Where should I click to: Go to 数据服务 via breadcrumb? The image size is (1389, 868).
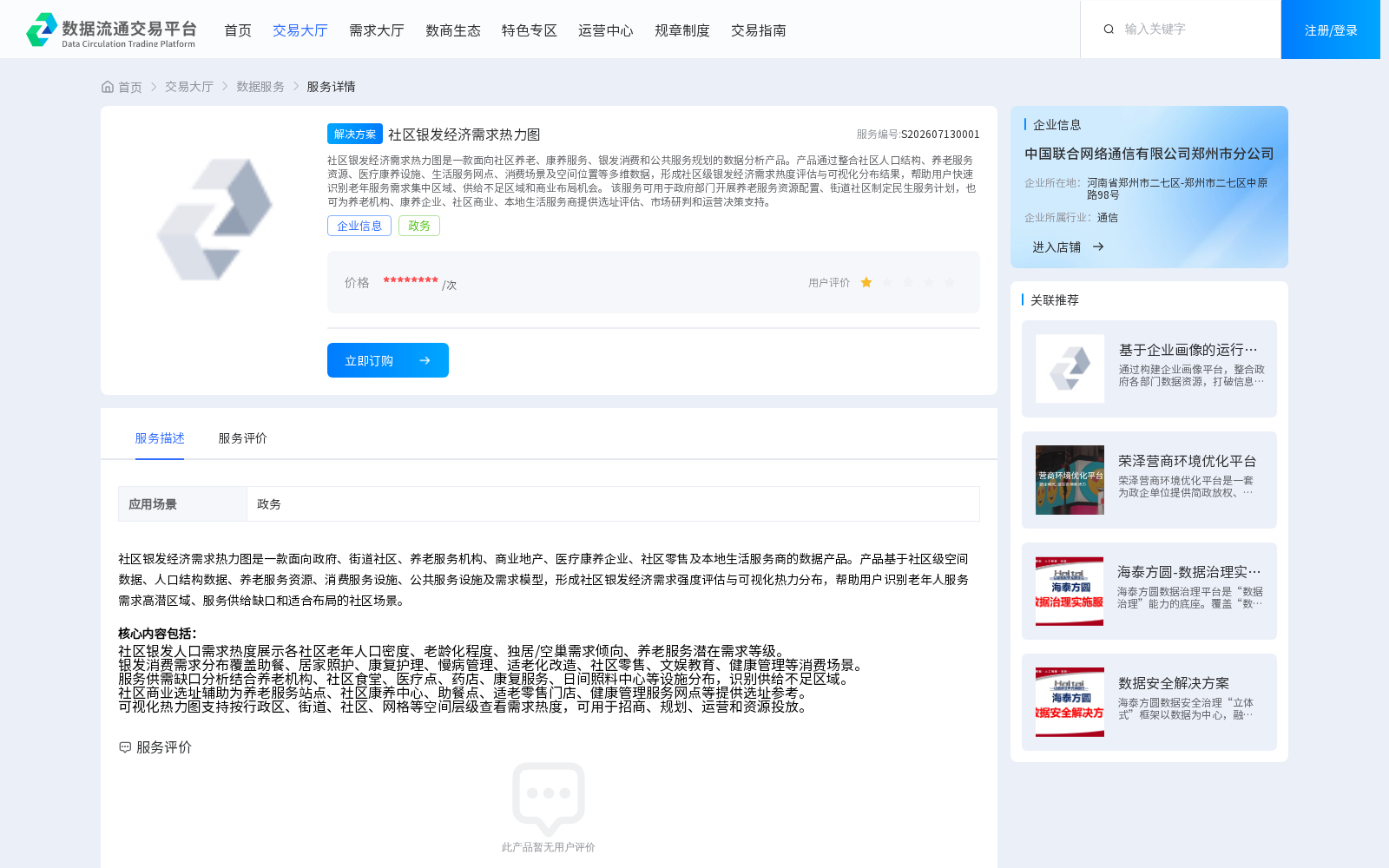pyautogui.click(x=260, y=87)
